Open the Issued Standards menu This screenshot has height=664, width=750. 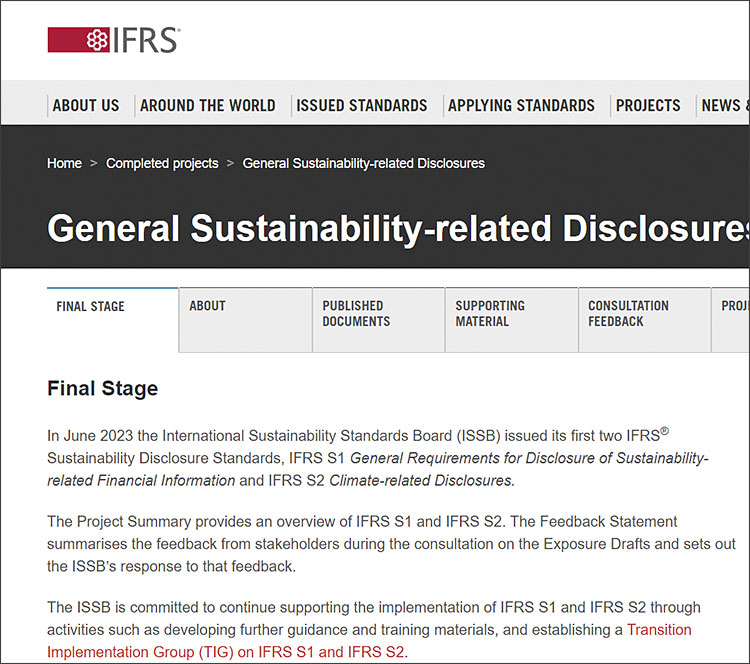(362, 105)
